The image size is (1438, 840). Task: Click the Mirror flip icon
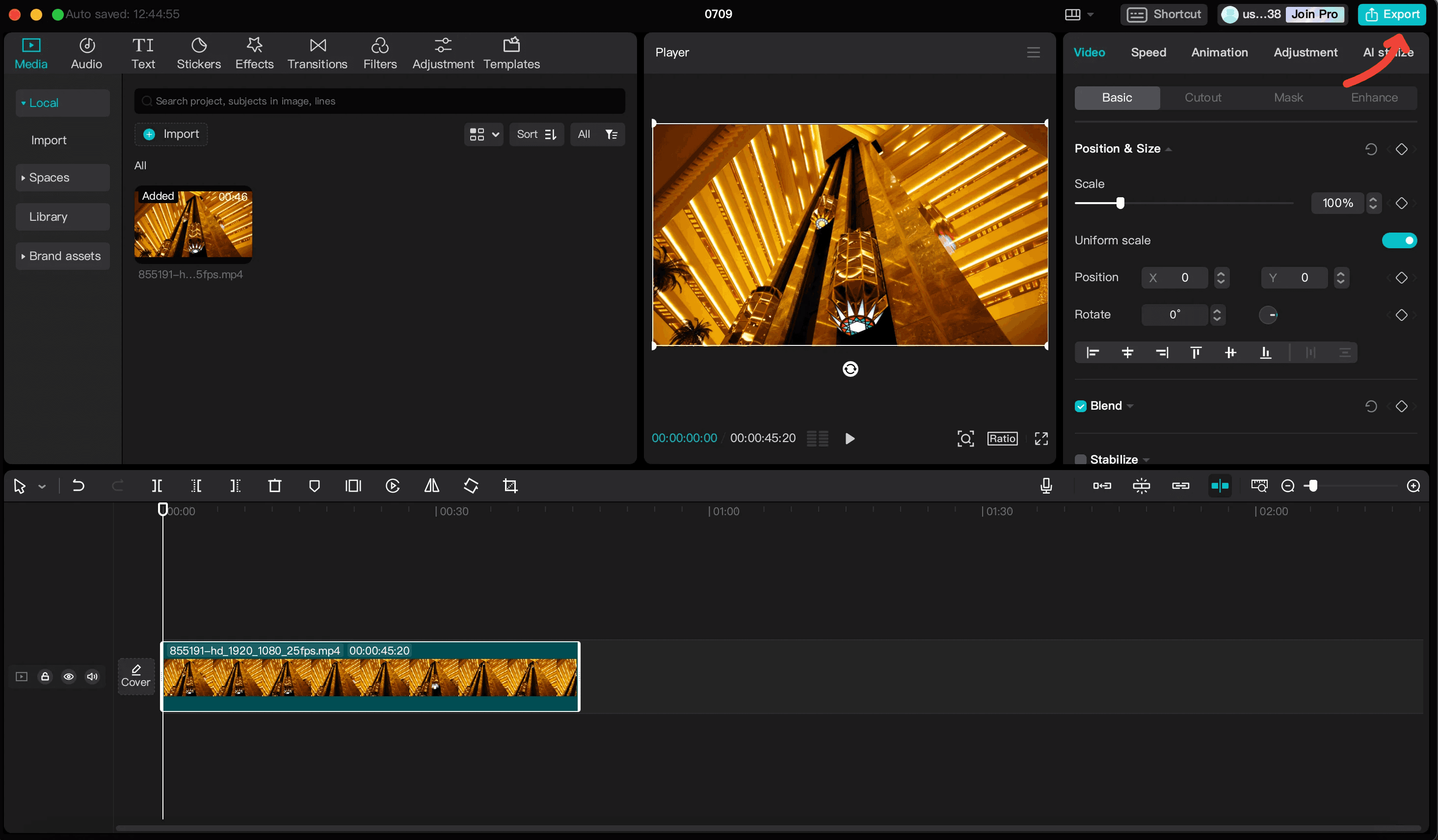point(432,486)
